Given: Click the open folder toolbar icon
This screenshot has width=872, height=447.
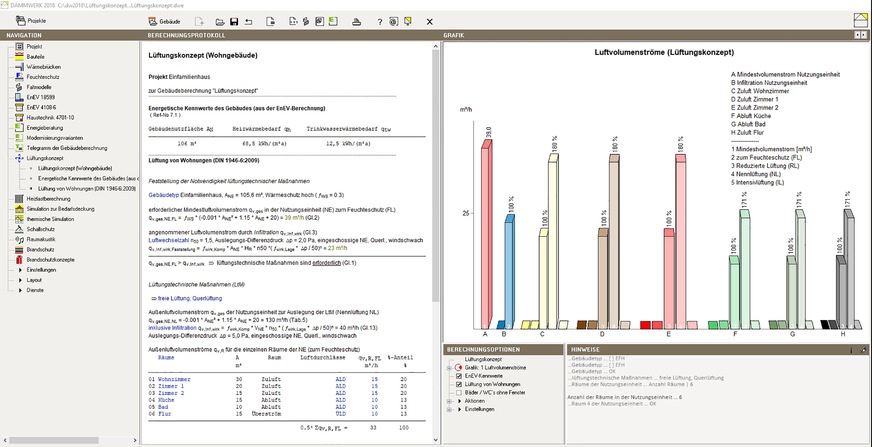Looking at the screenshot, I should click(x=220, y=22).
